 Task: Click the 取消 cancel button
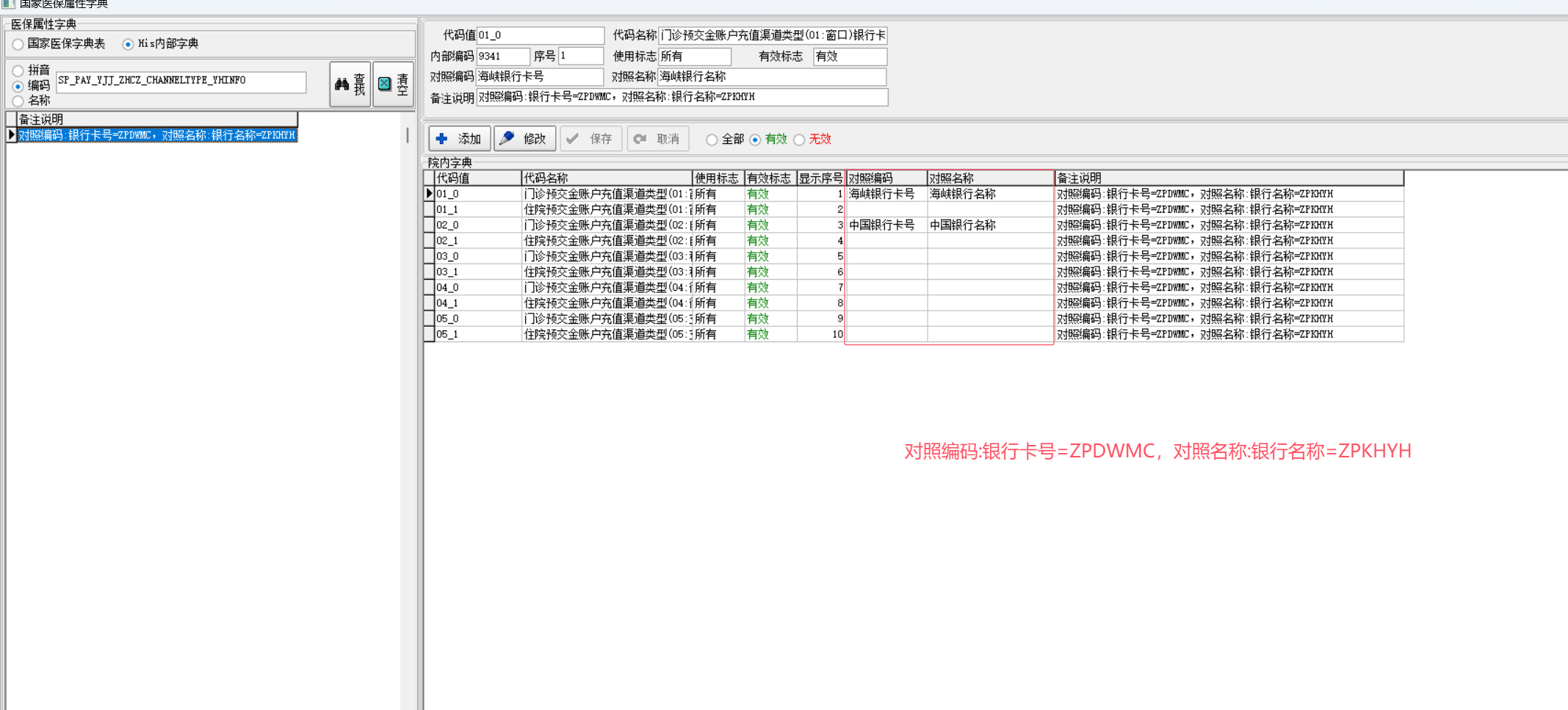[x=657, y=139]
